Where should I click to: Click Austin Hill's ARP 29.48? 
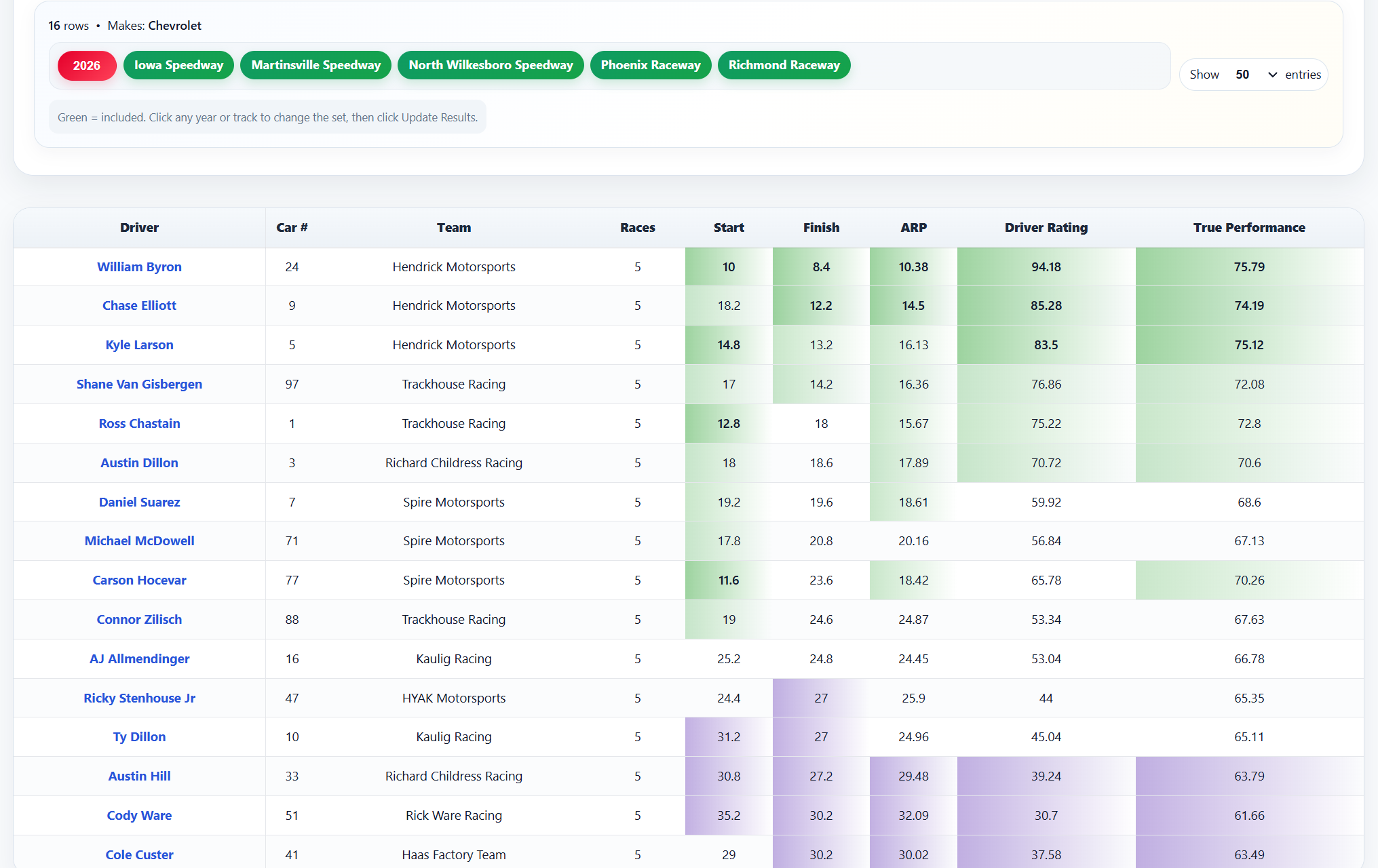pyautogui.click(x=913, y=776)
